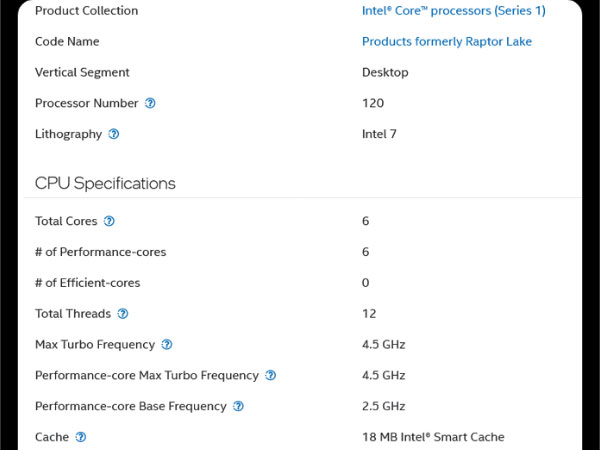Image resolution: width=600 pixels, height=450 pixels.
Task: Open the Cache help icon
Action: coord(80,437)
